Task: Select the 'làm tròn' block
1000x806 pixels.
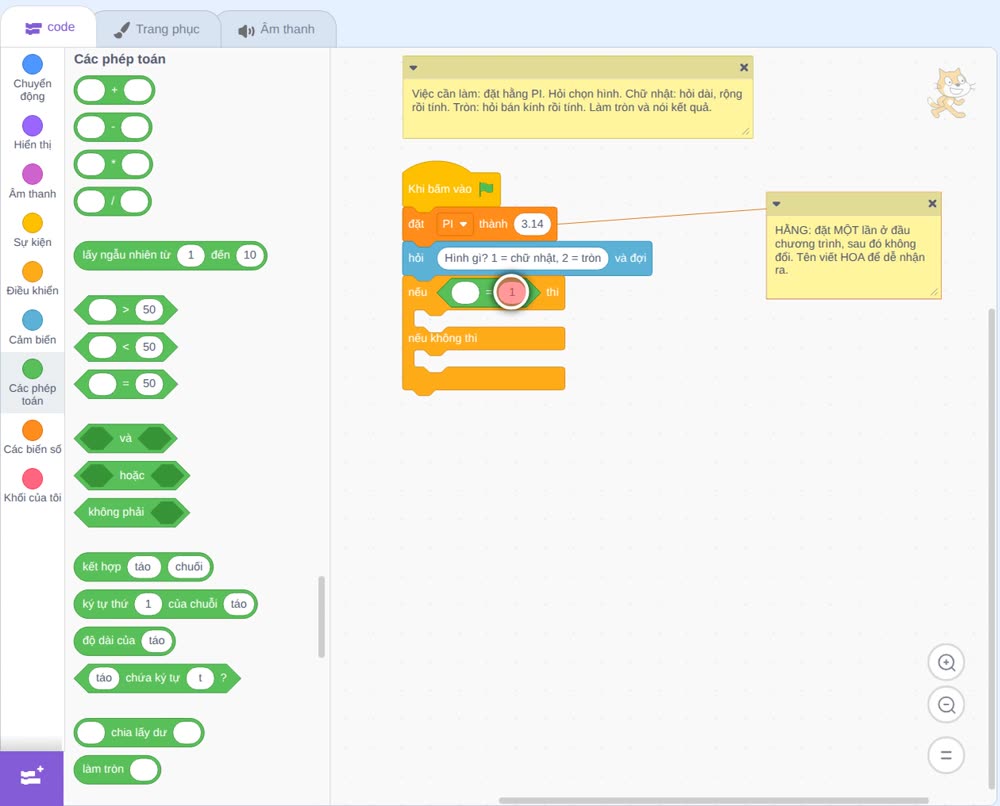Action: pyautogui.click(x=117, y=769)
